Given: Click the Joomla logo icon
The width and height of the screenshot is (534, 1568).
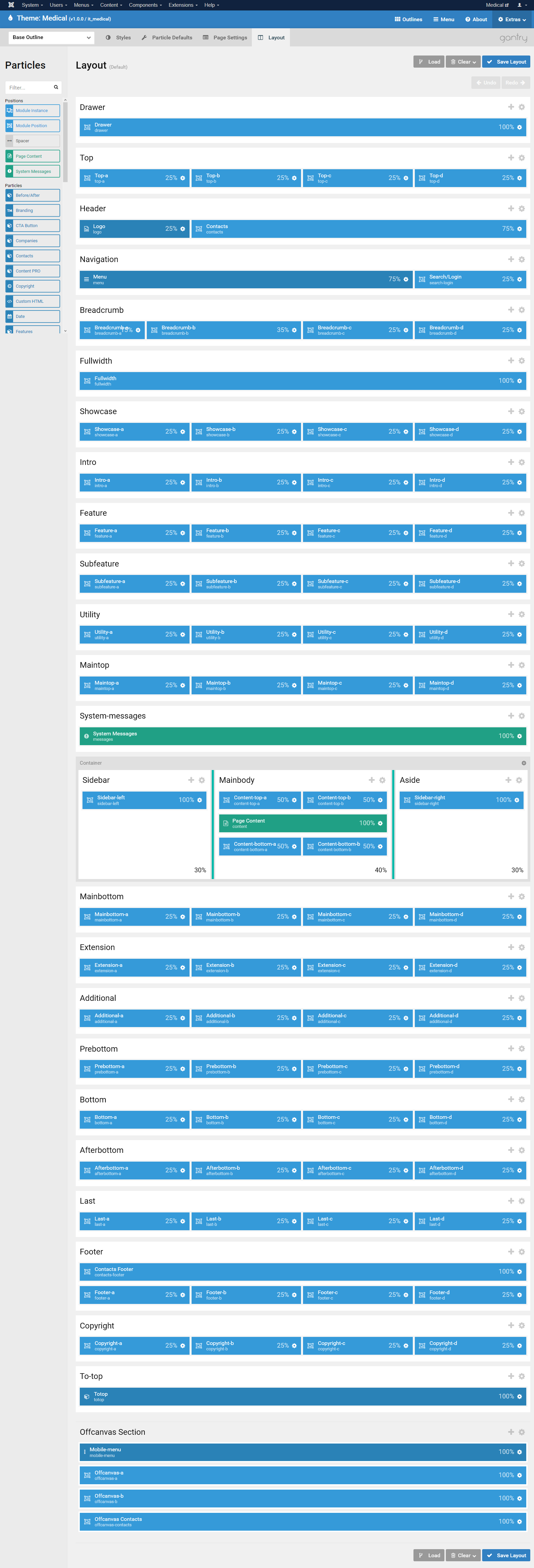Looking at the screenshot, I should [11, 5].
